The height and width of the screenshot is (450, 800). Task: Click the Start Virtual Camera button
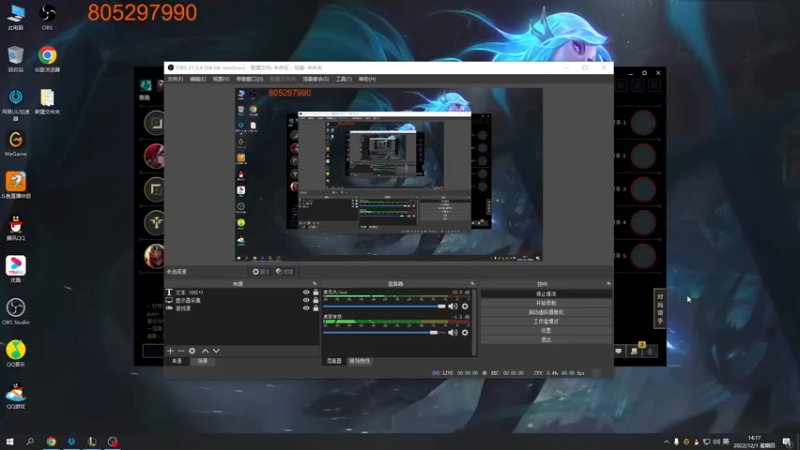pos(546,312)
